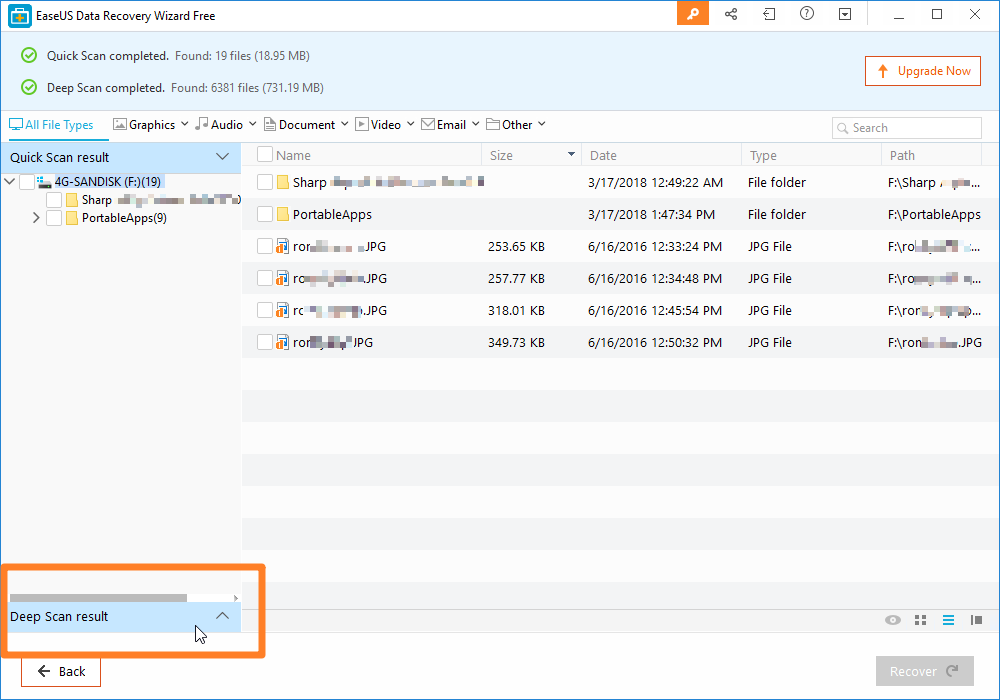Viewport: 1000px width, 700px height.
Task: Click the tree panel horizontal scrollbar
Action: pyautogui.click(x=98, y=598)
